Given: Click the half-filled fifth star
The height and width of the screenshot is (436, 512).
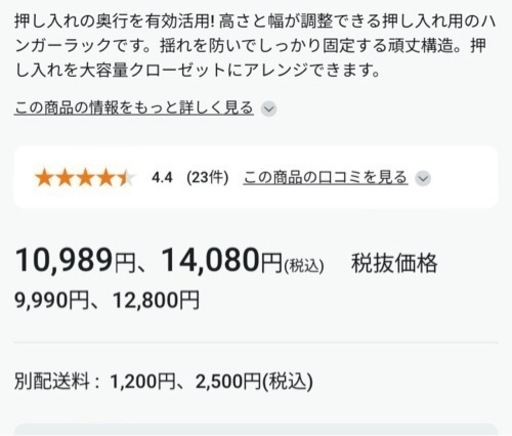Looking at the screenshot, I should coord(126,177).
